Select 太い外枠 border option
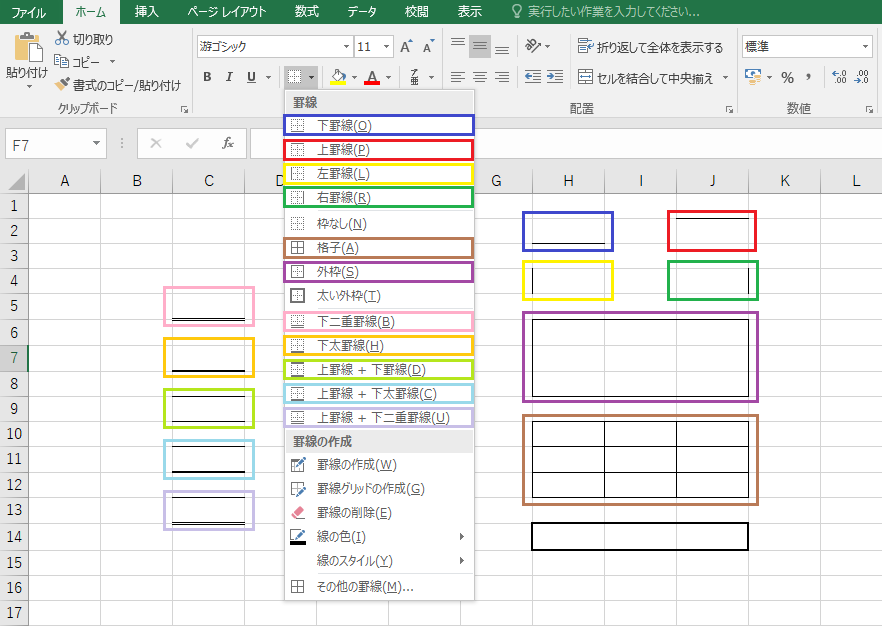This screenshot has height=626, width=882. [x=348, y=296]
